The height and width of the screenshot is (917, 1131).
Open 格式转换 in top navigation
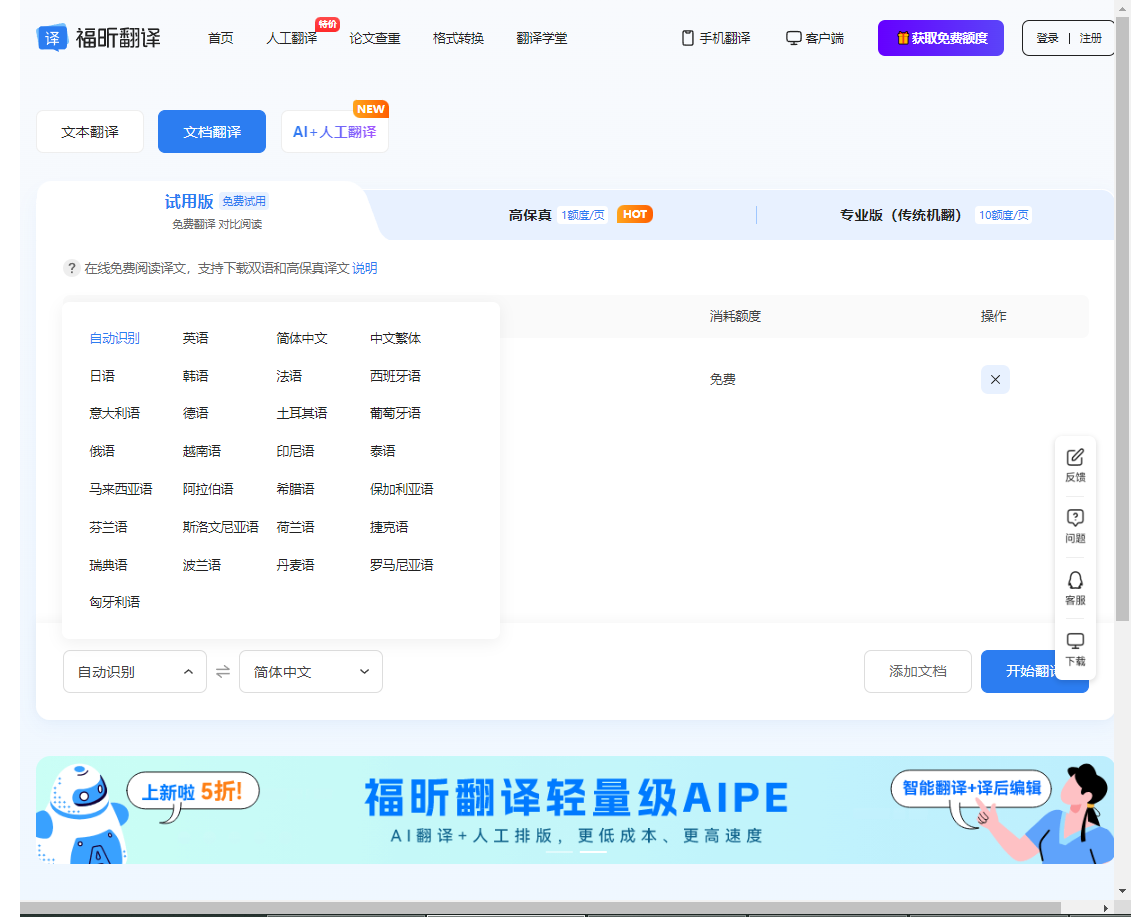pyautogui.click(x=459, y=38)
